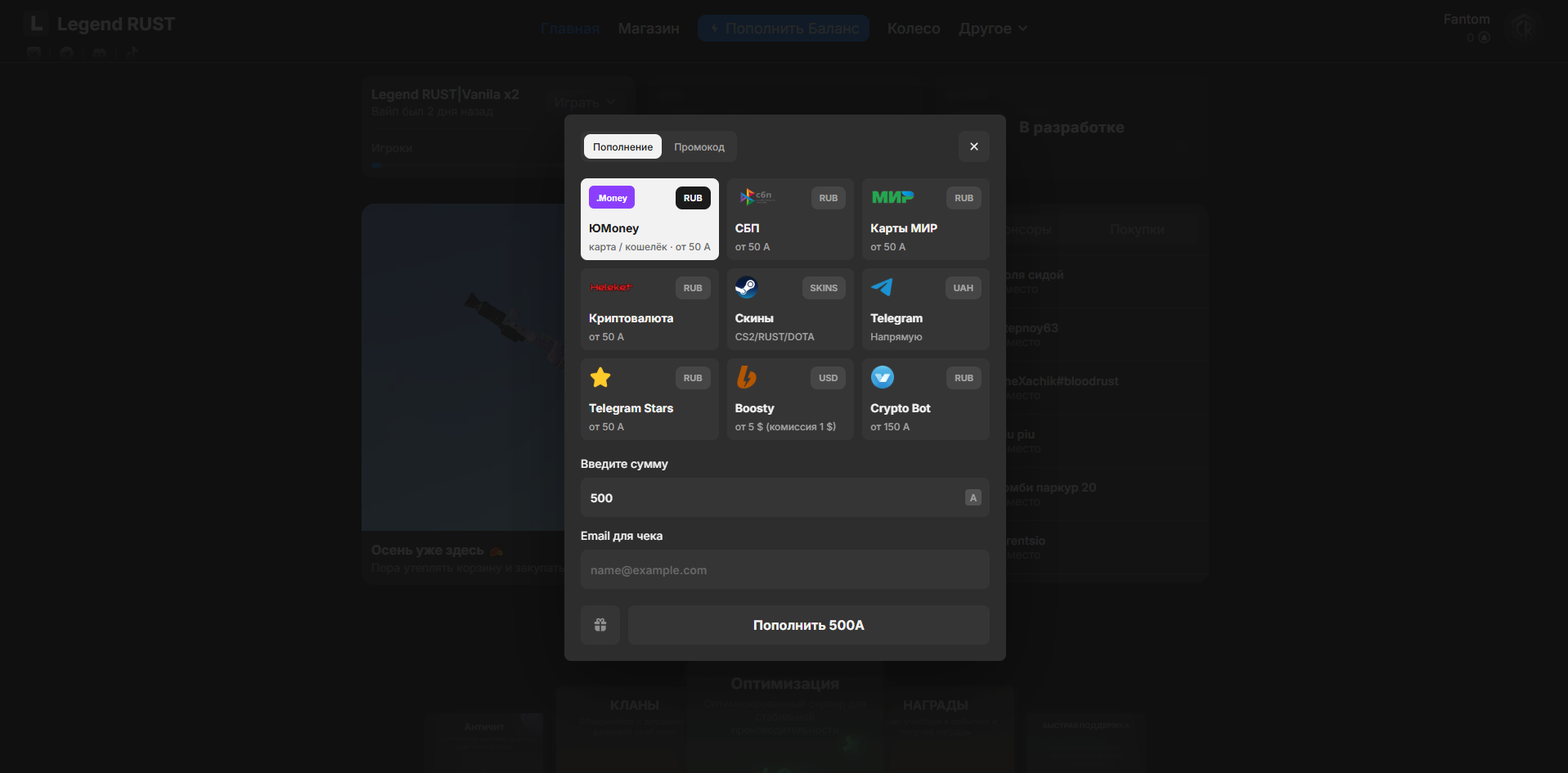Screen dimensions: 1568x773
Task: Click the Fantom username in header
Action: (x=1467, y=19)
